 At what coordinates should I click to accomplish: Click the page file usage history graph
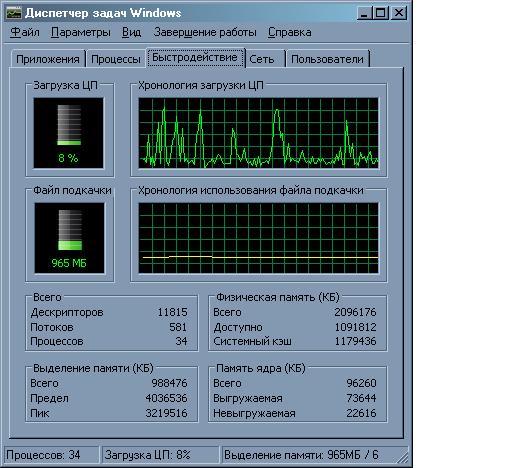[259, 238]
